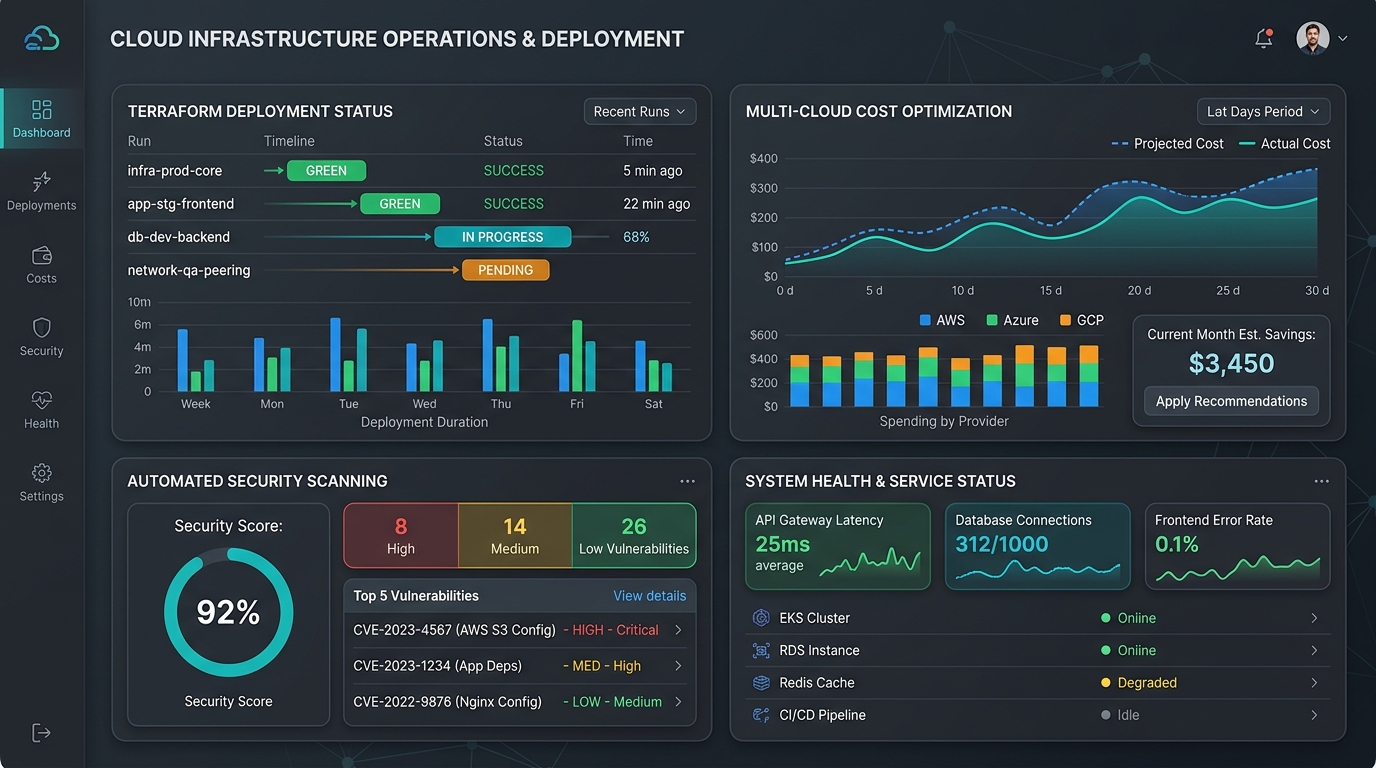The height and width of the screenshot is (768, 1376).
Task: Click the 68% progress value
Action: pyautogui.click(x=636, y=237)
